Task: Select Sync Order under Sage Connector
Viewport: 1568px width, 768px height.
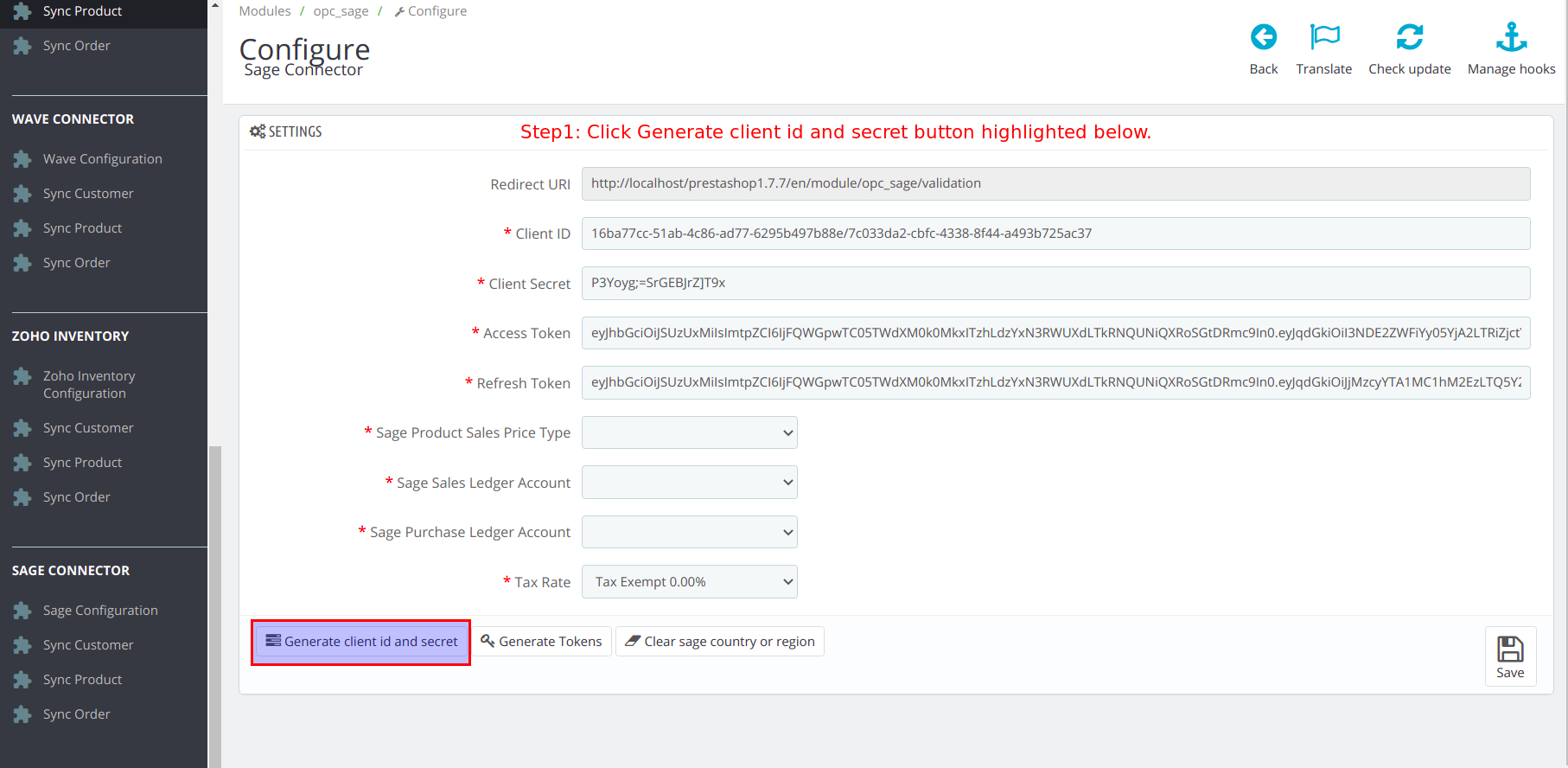Action: (x=76, y=714)
